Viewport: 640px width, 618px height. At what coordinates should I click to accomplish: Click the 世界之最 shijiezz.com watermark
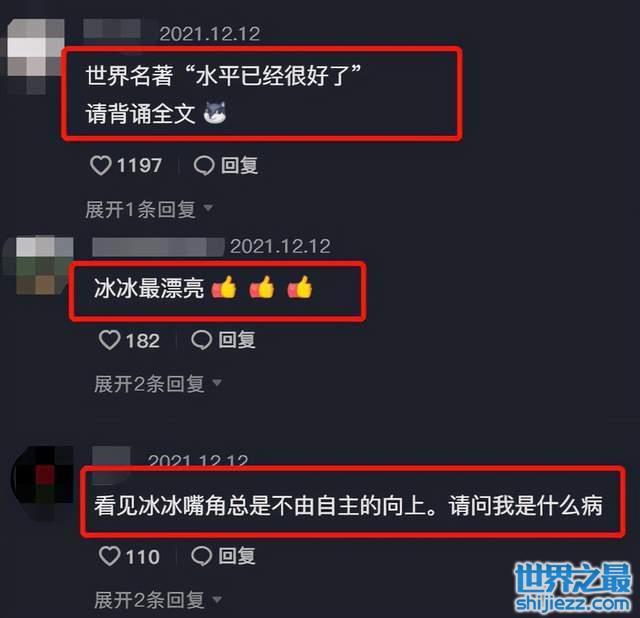(573, 587)
